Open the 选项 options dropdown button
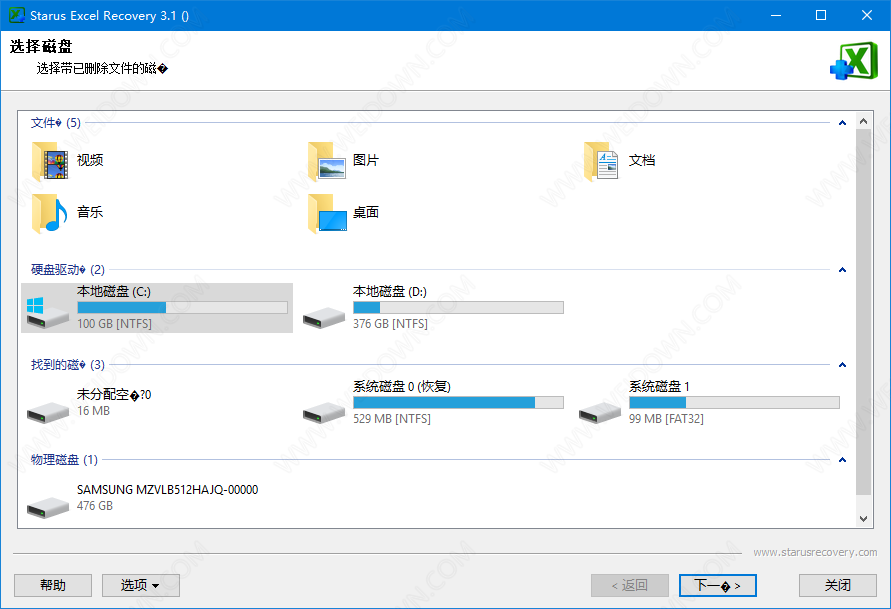 pyautogui.click(x=141, y=585)
